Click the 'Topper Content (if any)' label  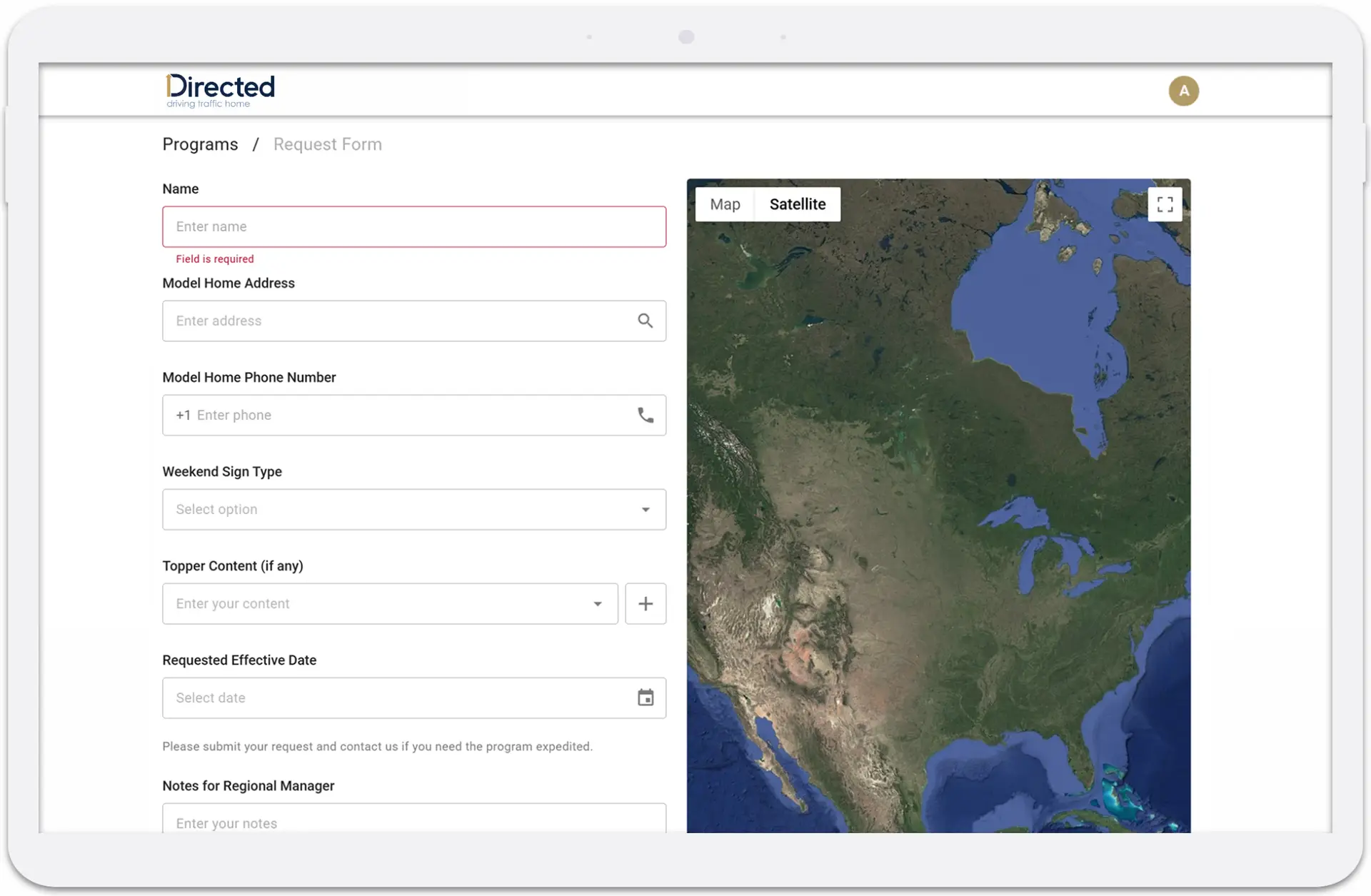[233, 565]
